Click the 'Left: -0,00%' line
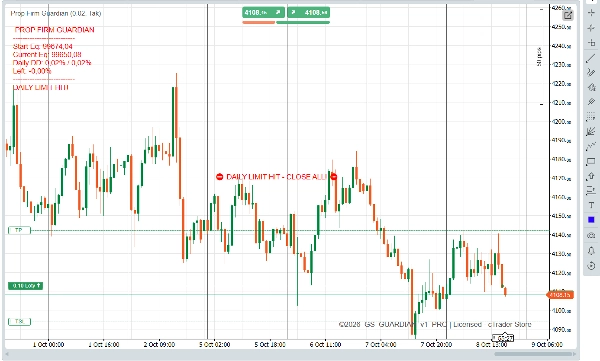Screen dimensions: 600x361 click(32, 71)
